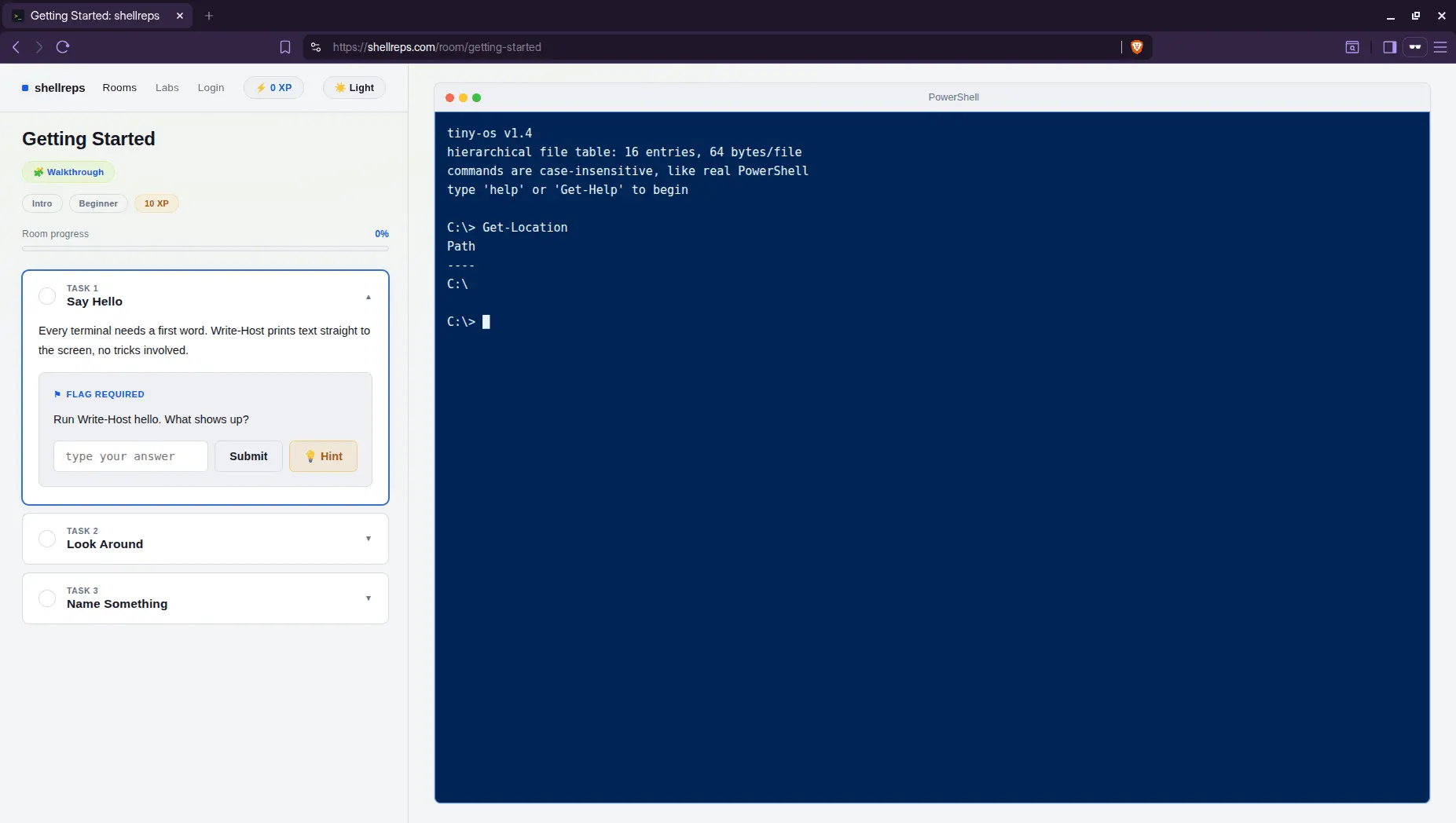
Task: Expand Task 2 Look Around
Action: point(369,539)
